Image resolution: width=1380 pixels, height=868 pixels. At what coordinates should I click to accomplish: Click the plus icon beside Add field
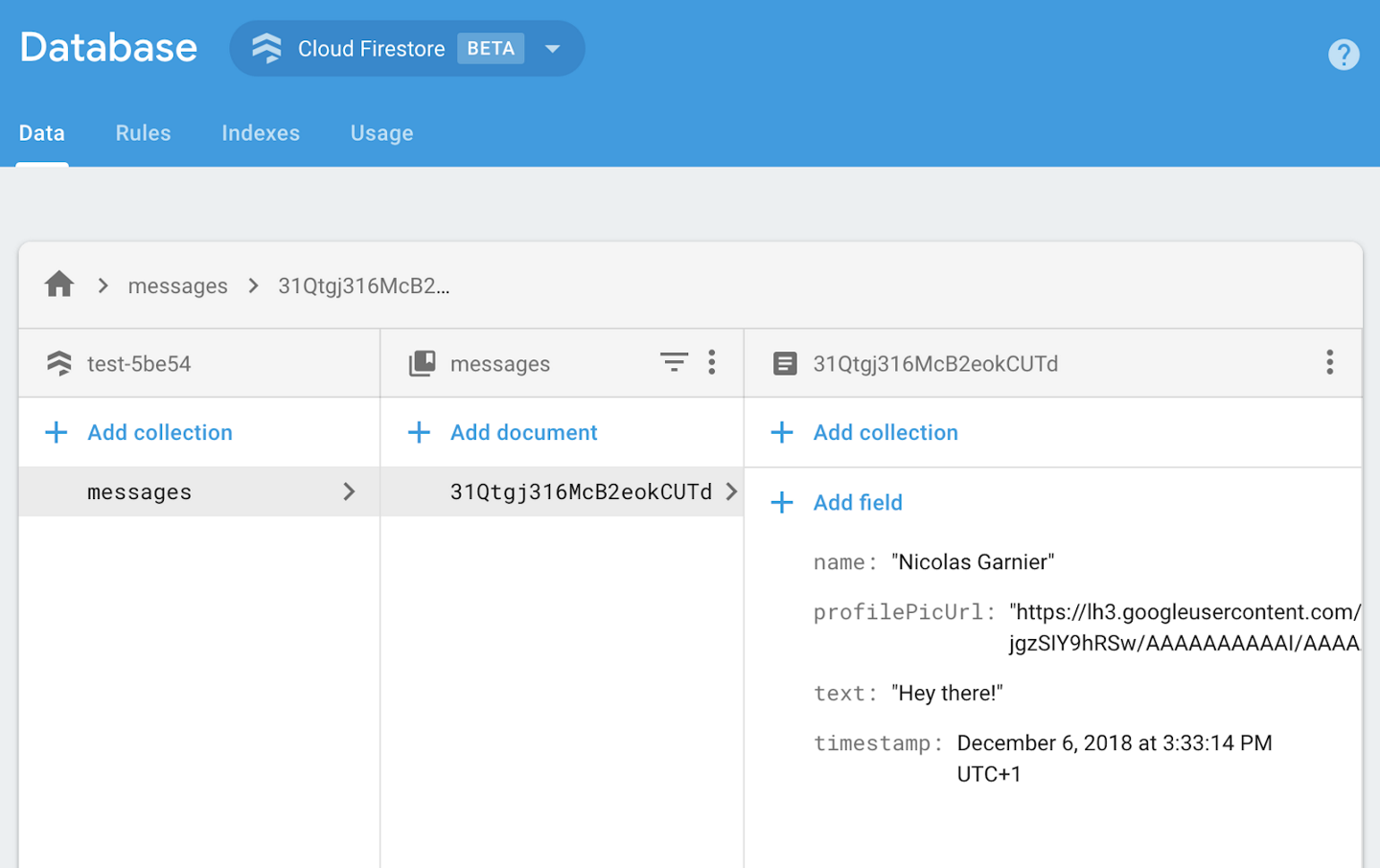pos(782,502)
